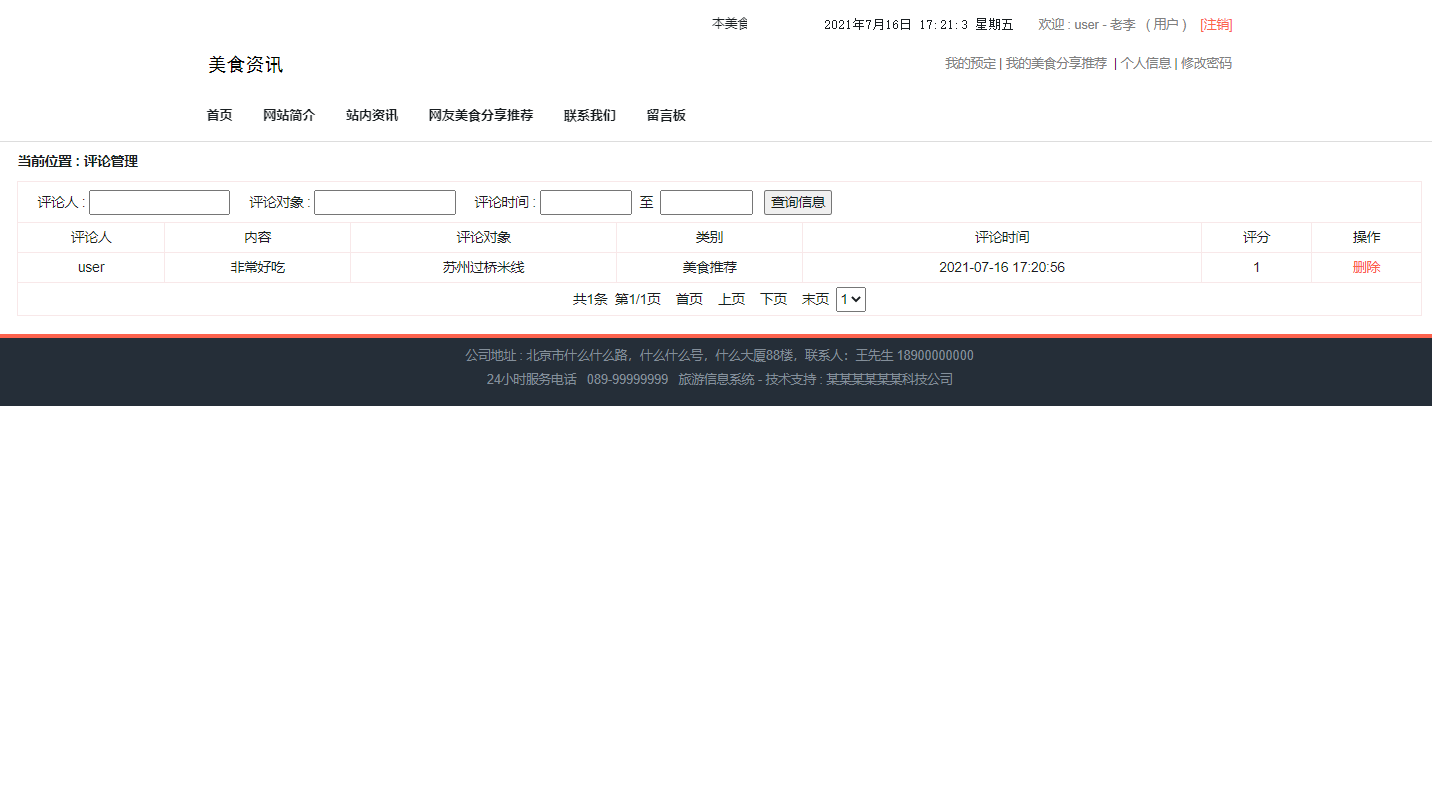Open the page number dropdown
Image resolution: width=1432 pixels, height=797 pixels.
pyautogui.click(x=851, y=299)
